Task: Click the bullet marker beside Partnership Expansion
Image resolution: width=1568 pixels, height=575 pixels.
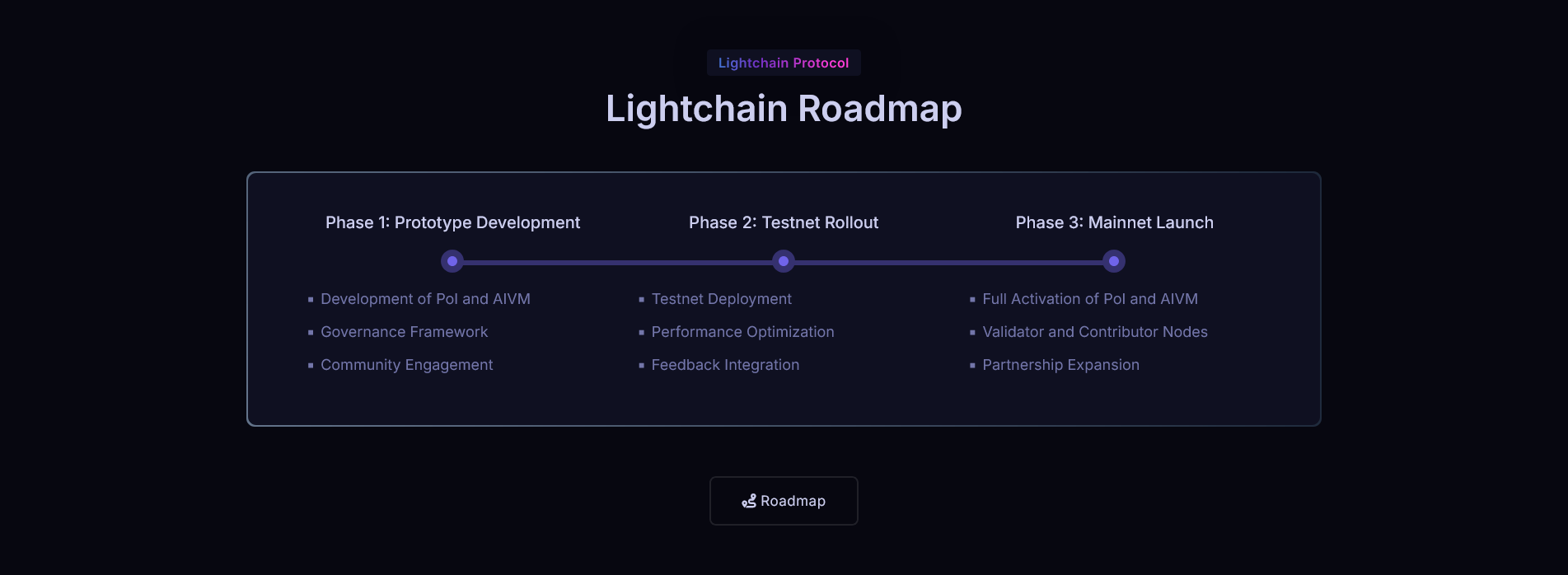Action: click(973, 365)
